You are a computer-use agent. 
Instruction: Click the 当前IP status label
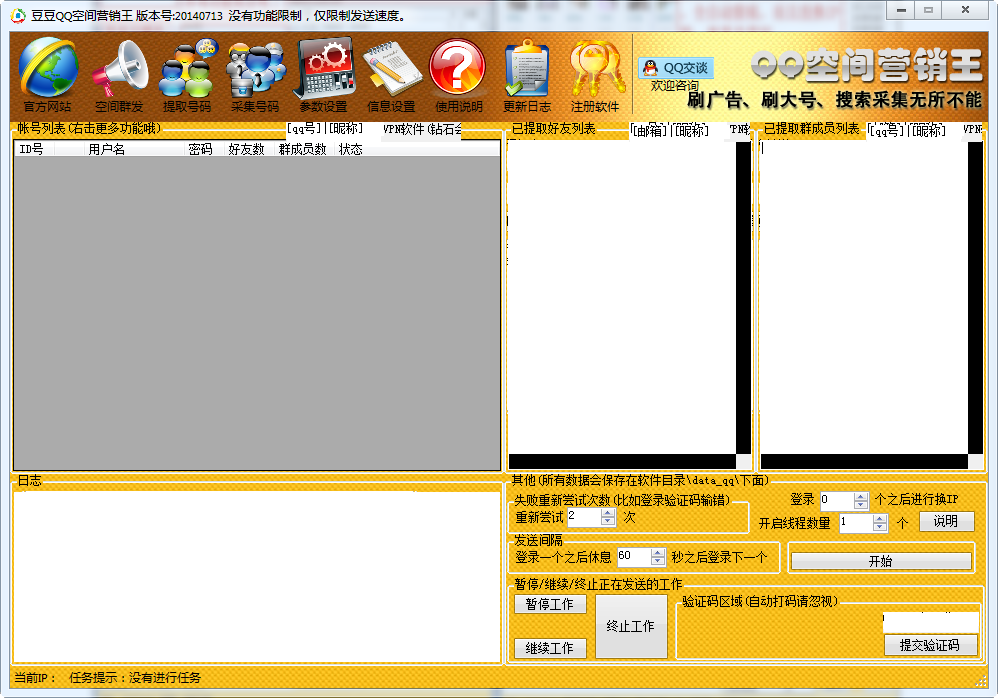click(x=35, y=678)
